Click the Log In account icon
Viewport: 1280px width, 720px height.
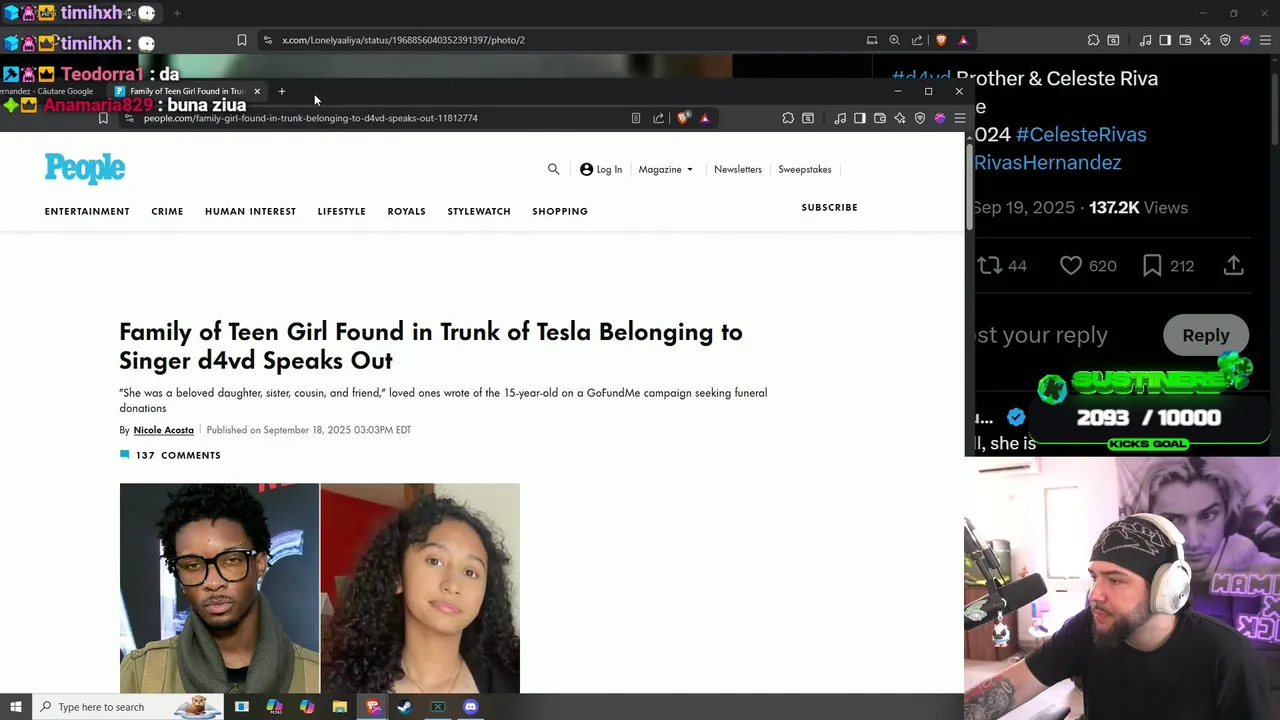tap(601, 169)
